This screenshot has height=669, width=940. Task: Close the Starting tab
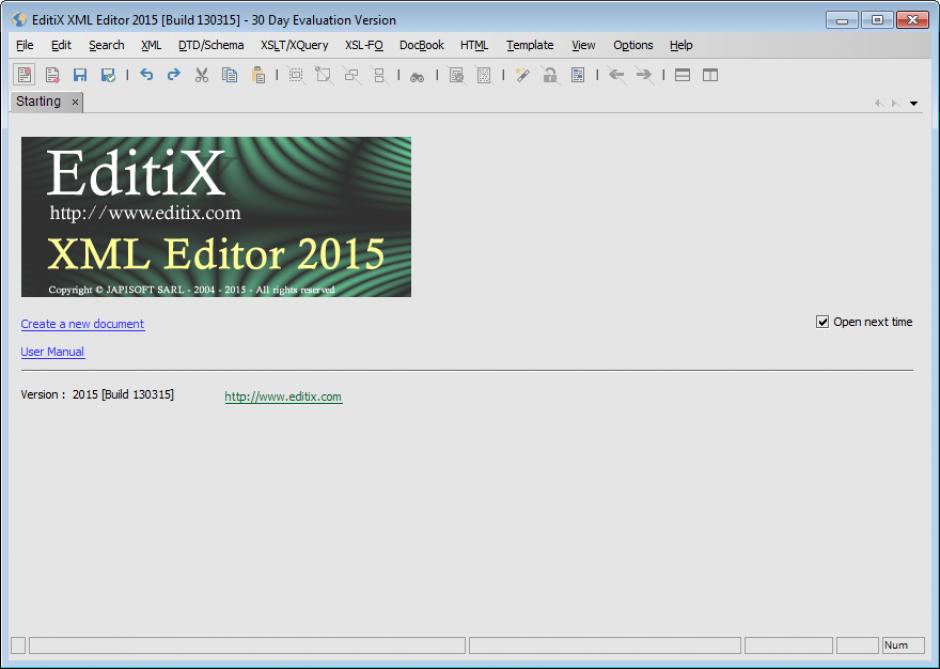(75, 102)
